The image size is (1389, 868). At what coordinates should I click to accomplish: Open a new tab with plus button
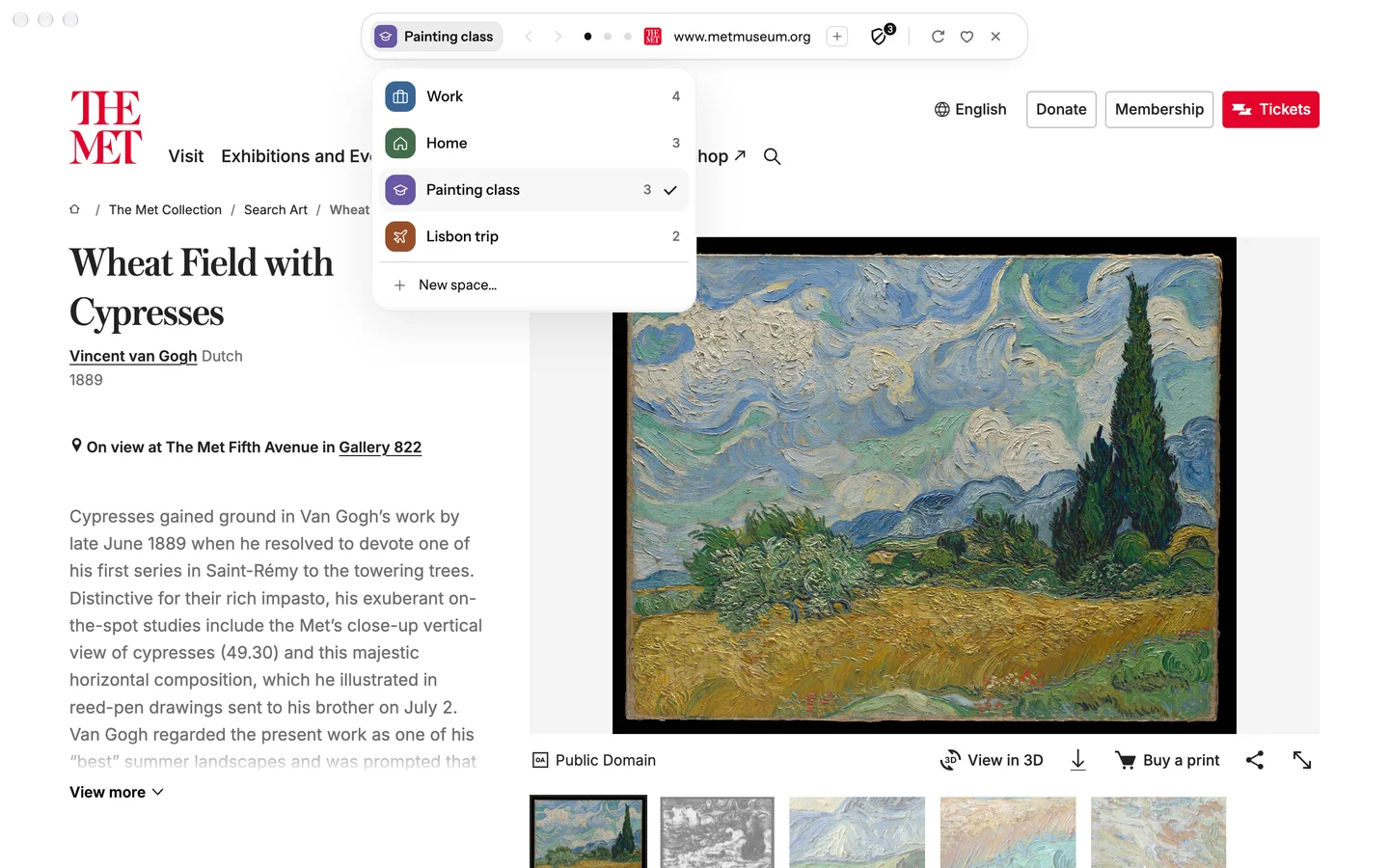pyautogui.click(x=837, y=37)
